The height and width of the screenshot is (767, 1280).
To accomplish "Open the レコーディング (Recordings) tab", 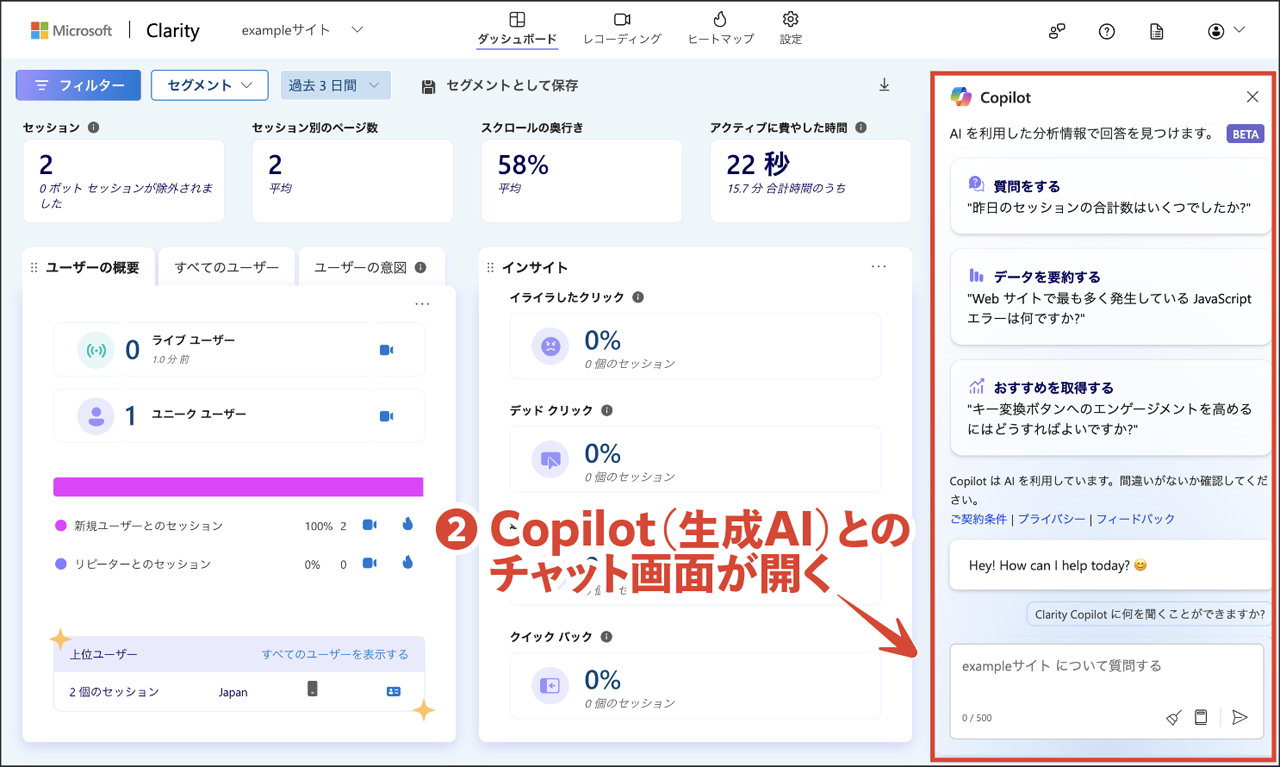I will pyautogui.click(x=622, y=28).
